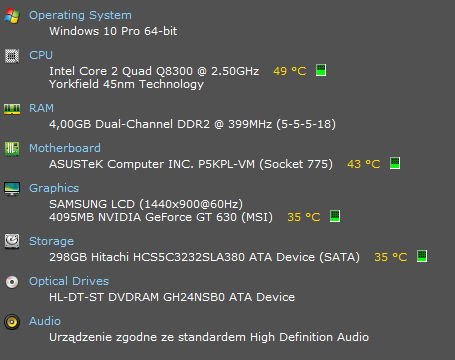Click the Motherboard circuit board icon
Screen dimensions: 455x360
[x=12, y=149]
